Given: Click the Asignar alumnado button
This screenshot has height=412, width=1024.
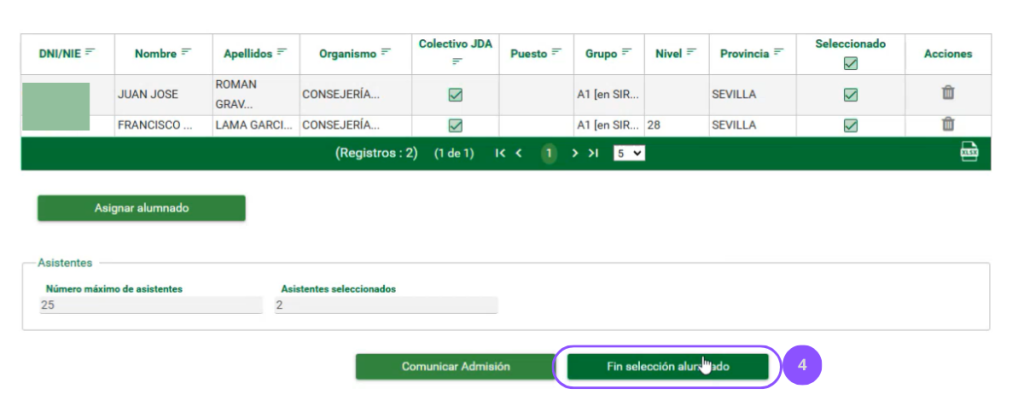Looking at the screenshot, I should coord(142,208).
